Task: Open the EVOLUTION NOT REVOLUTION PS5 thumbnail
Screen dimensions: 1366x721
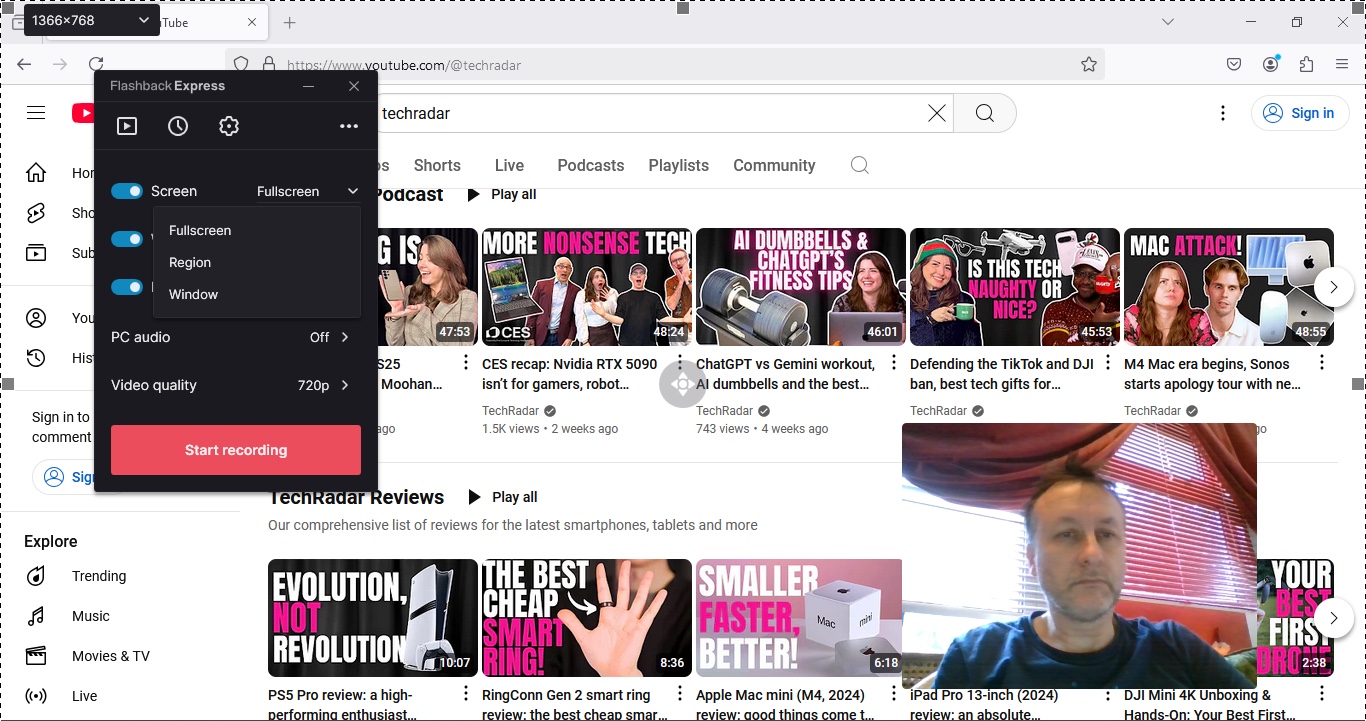Action: [x=373, y=618]
